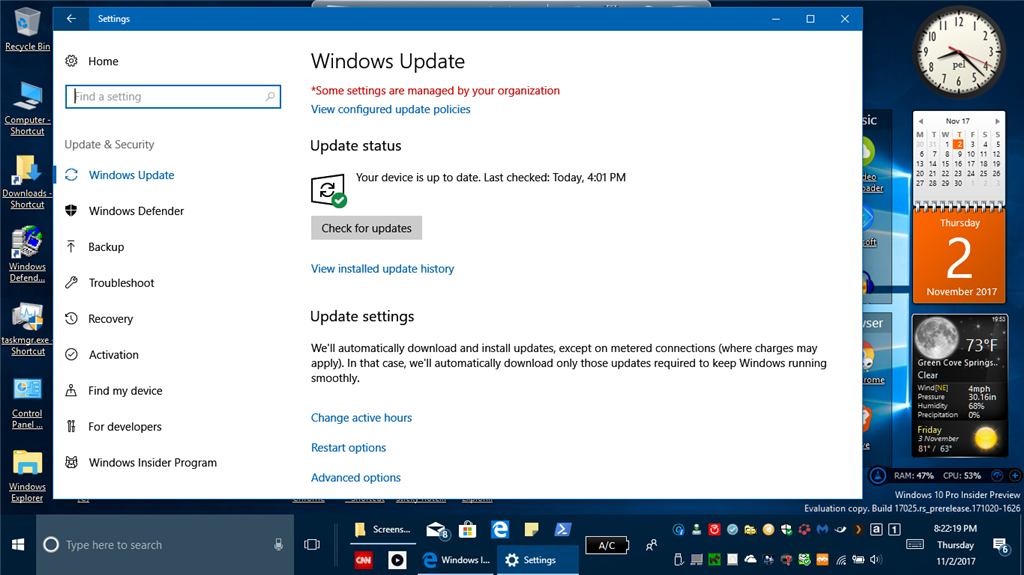Click the Settings back arrow
1024x575 pixels.
tap(71, 19)
